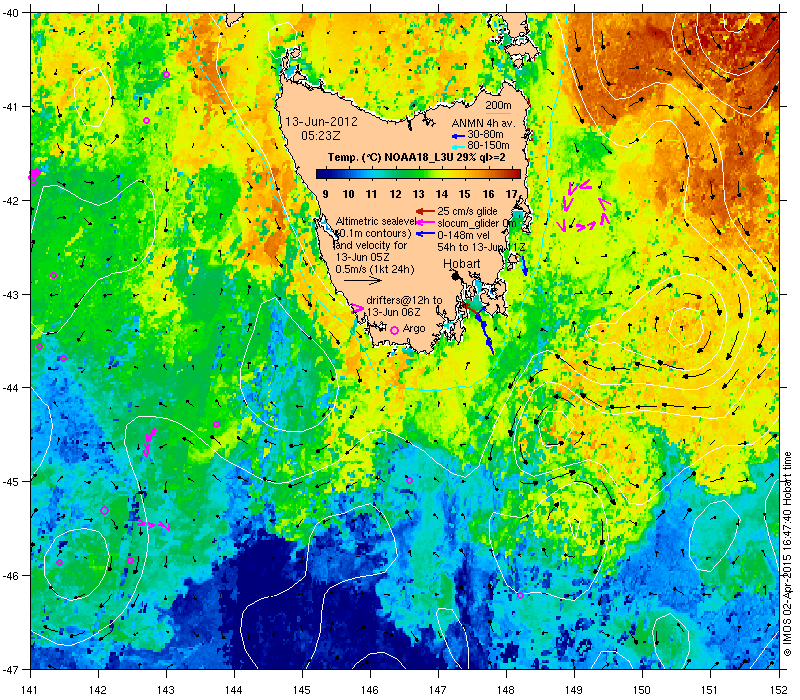The height and width of the screenshot is (700, 800).
Task: Click the black 0.5m/s scale arrow
Action: [x=363, y=280]
